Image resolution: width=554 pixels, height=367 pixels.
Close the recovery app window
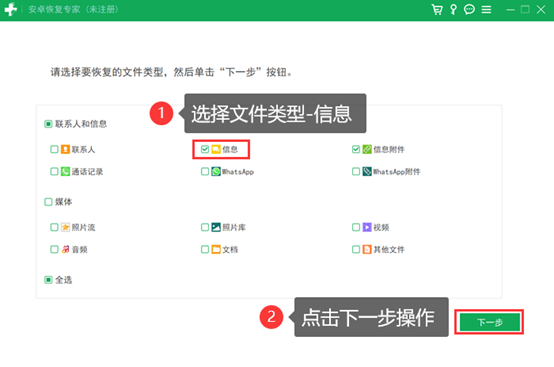541,10
